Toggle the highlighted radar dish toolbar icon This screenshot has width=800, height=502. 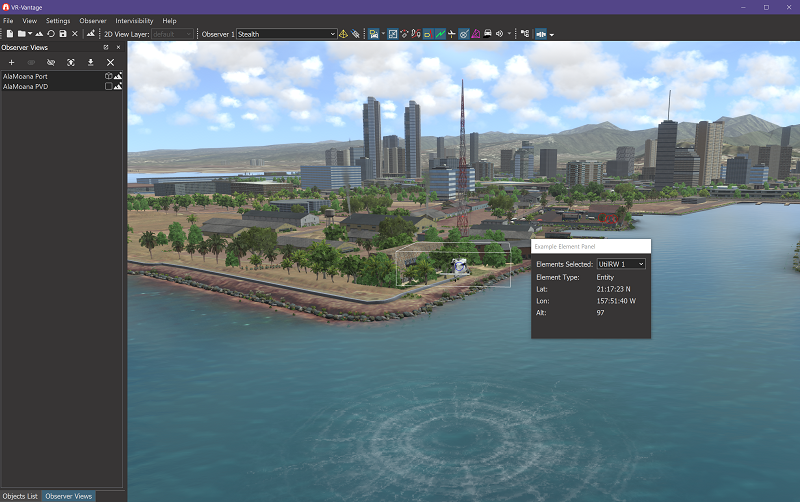coord(463,34)
